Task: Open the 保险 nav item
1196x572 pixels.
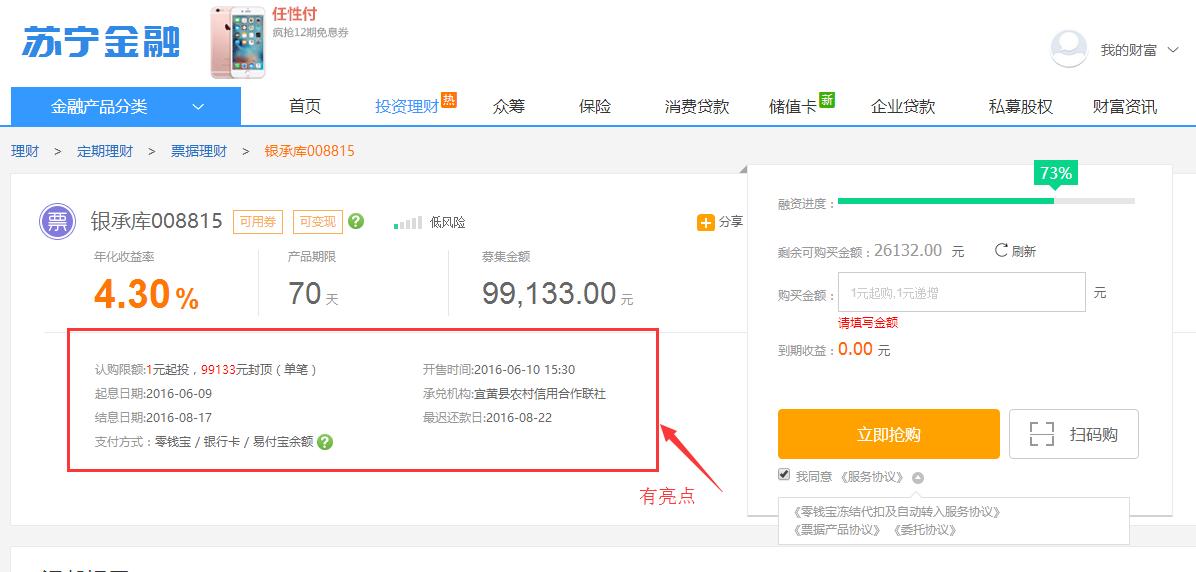Action: pos(595,107)
